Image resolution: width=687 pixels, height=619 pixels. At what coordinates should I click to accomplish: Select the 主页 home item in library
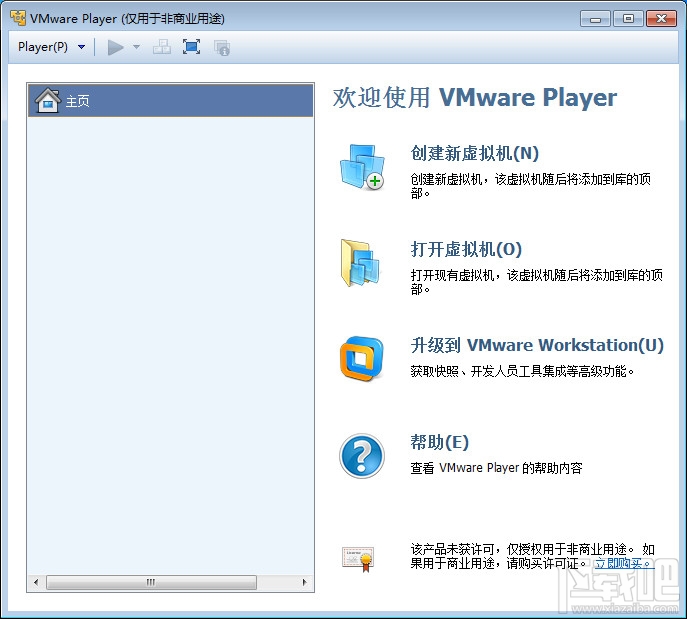click(x=170, y=101)
